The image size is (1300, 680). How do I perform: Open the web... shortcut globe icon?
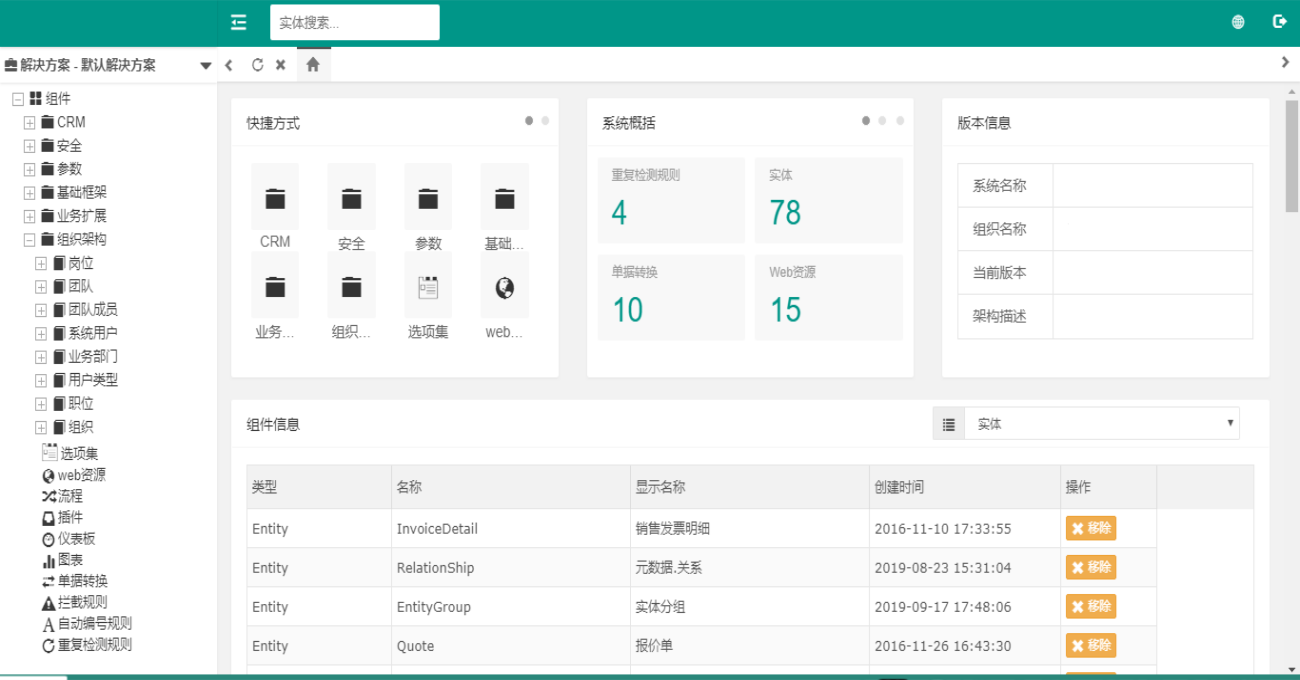(x=504, y=287)
